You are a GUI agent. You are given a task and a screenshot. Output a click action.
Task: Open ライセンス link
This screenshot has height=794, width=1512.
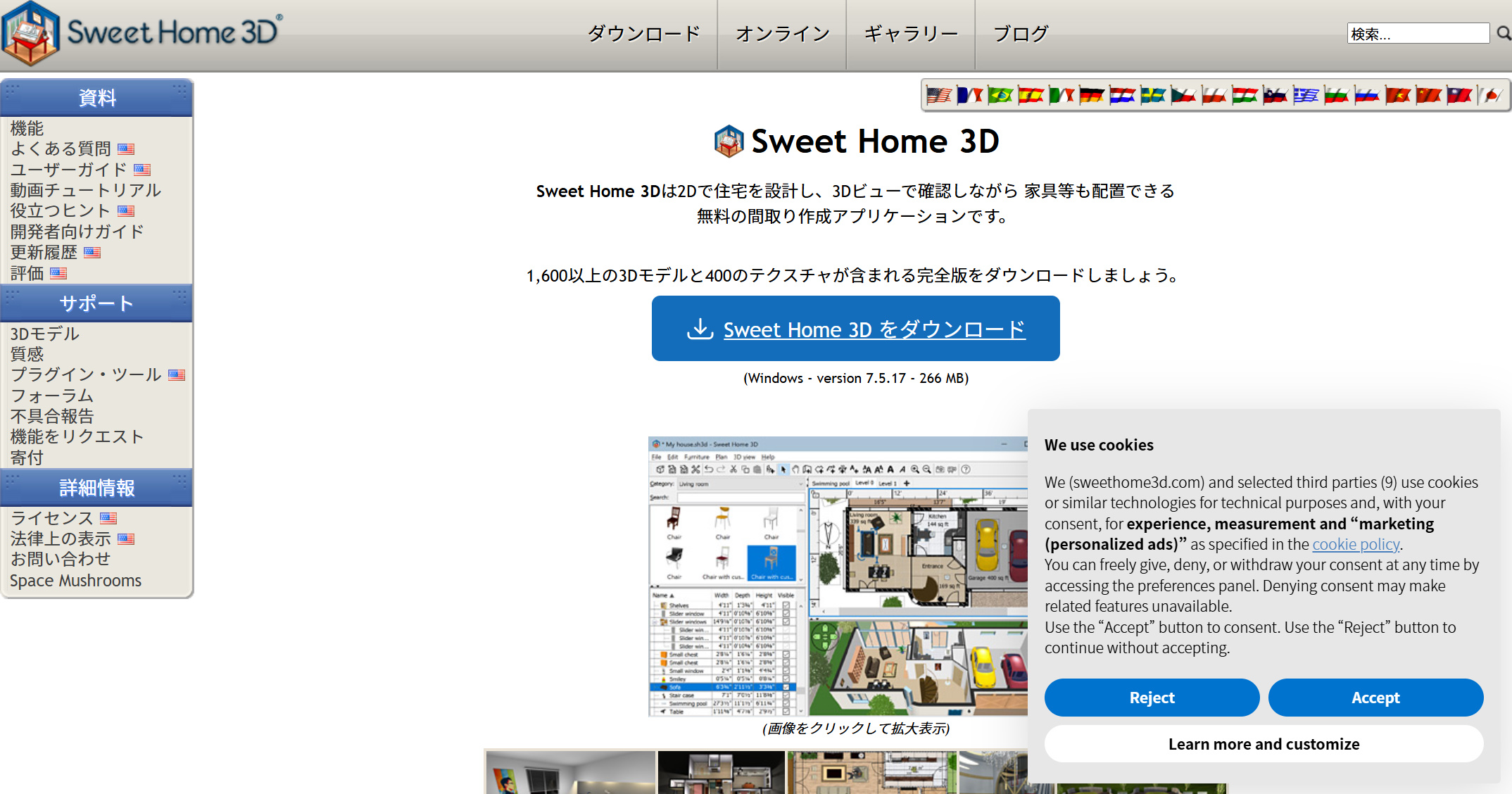pyautogui.click(x=52, y=518)
